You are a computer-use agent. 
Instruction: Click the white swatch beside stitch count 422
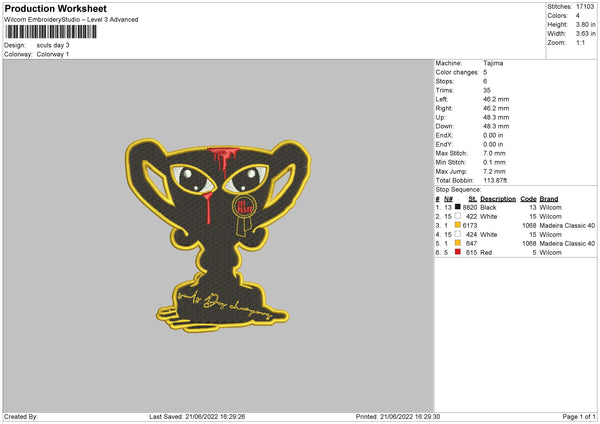point(457,216)
